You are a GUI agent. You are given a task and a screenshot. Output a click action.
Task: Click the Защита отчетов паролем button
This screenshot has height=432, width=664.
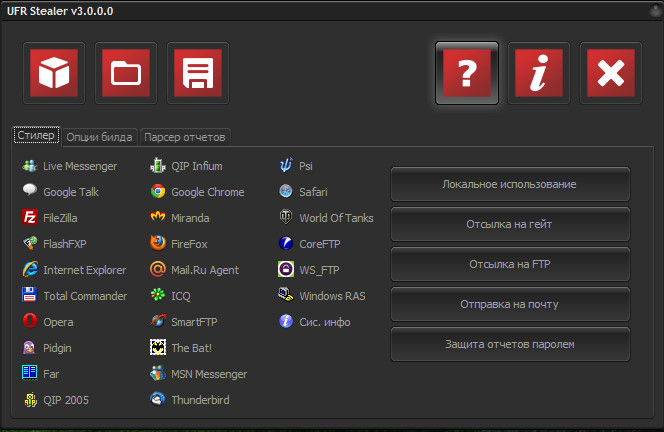coord(510,344)
